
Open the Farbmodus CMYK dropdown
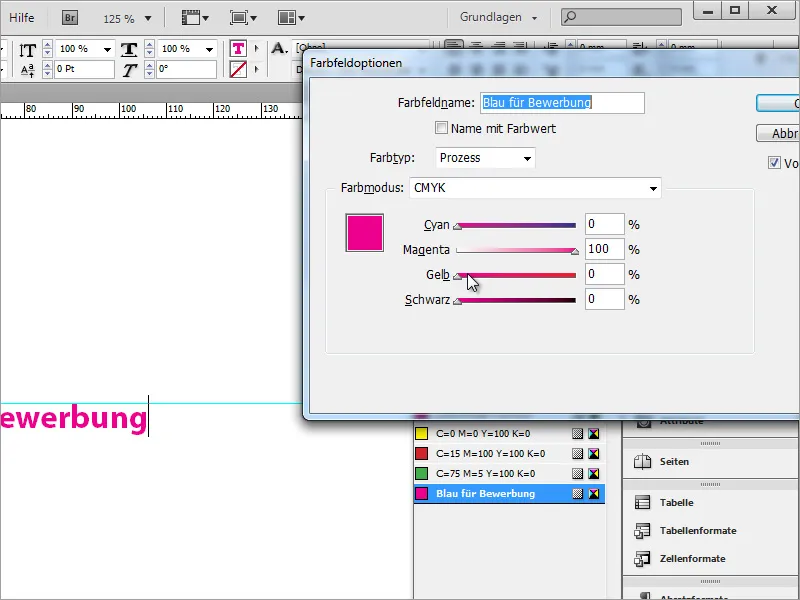[535, 188]
